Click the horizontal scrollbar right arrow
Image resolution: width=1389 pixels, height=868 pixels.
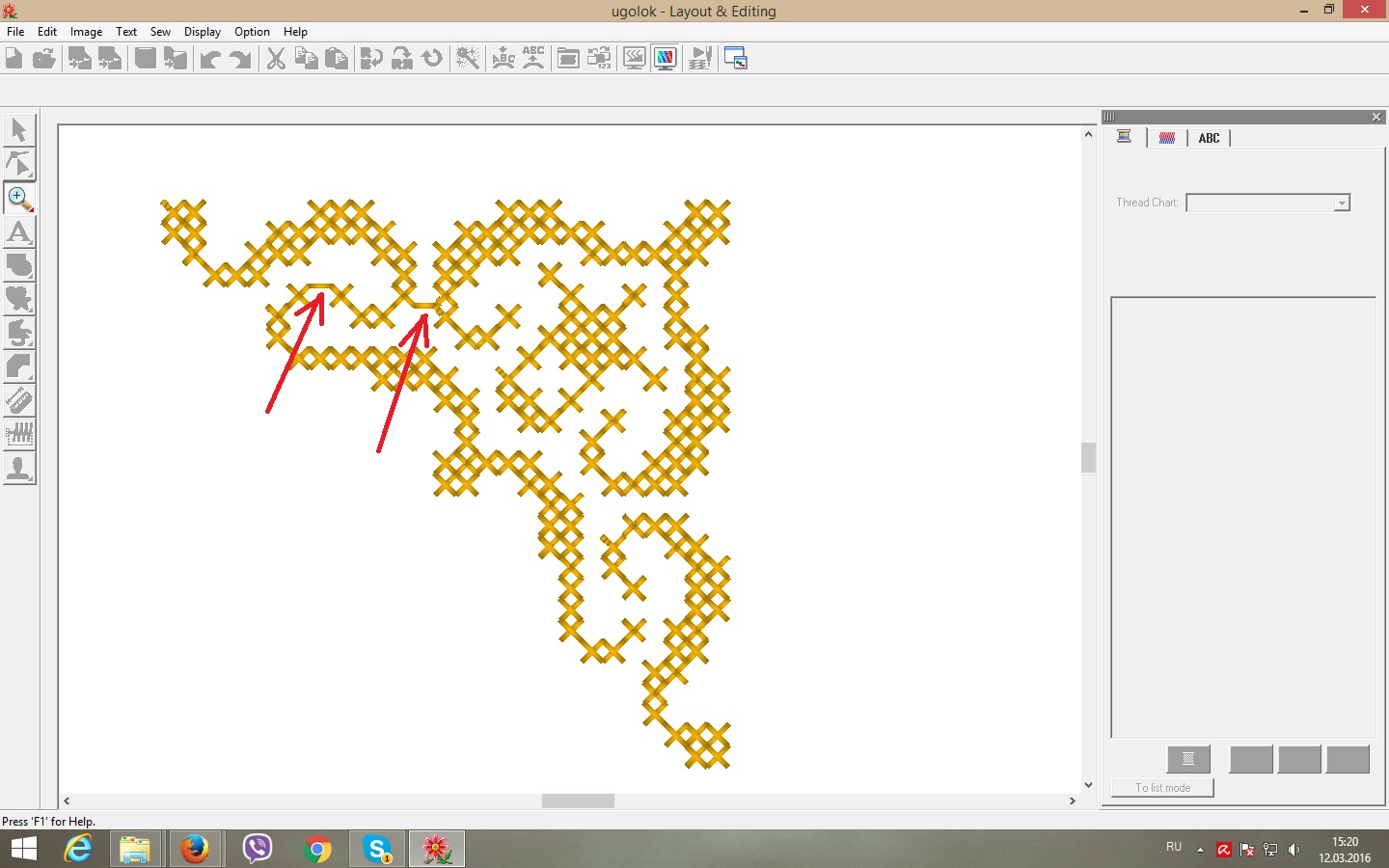click(1073, 800)
